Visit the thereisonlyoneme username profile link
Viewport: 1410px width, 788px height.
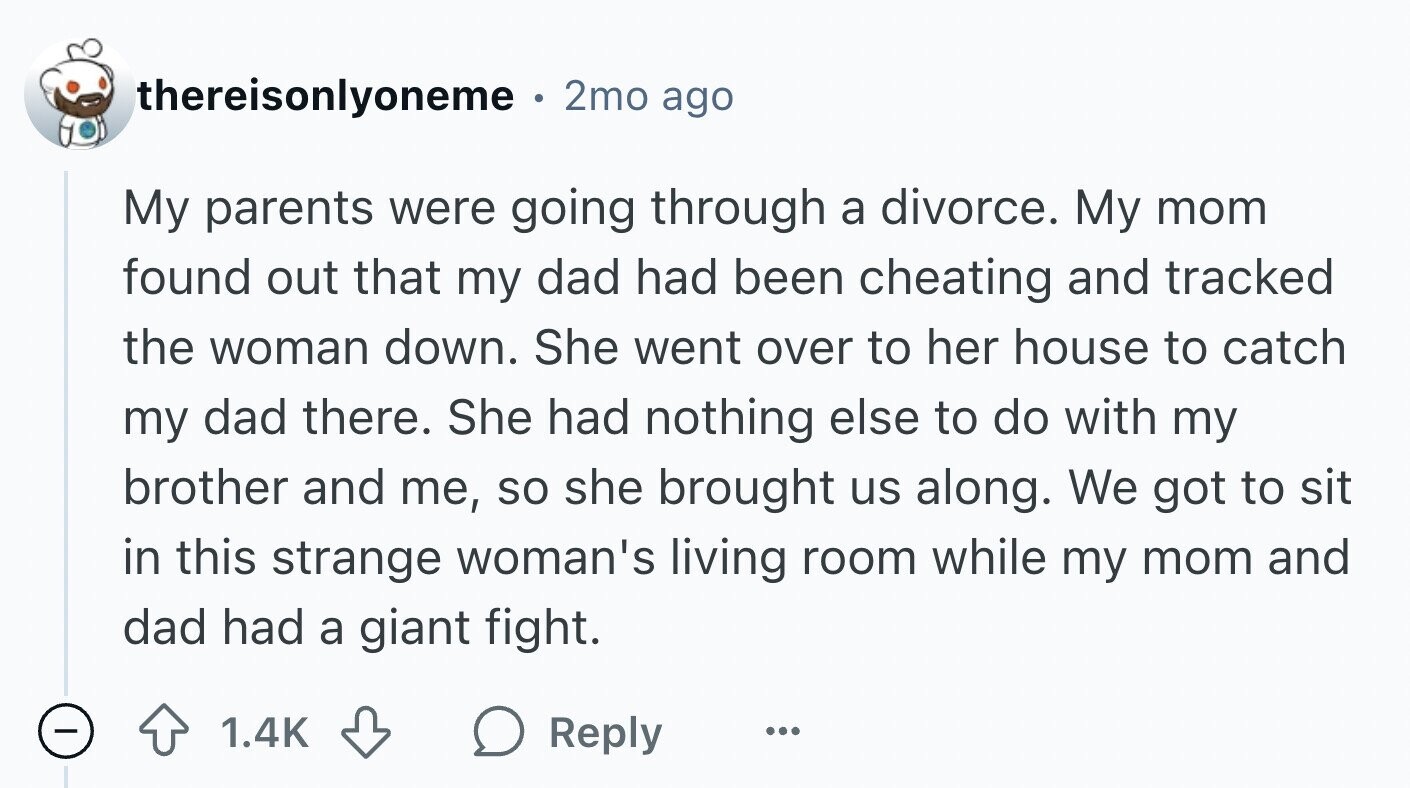(326, 96)
